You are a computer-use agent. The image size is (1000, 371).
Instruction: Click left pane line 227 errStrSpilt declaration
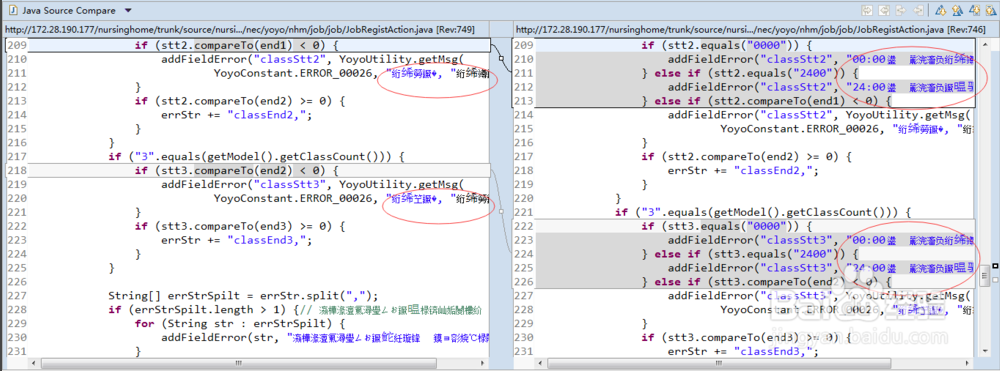244,295
